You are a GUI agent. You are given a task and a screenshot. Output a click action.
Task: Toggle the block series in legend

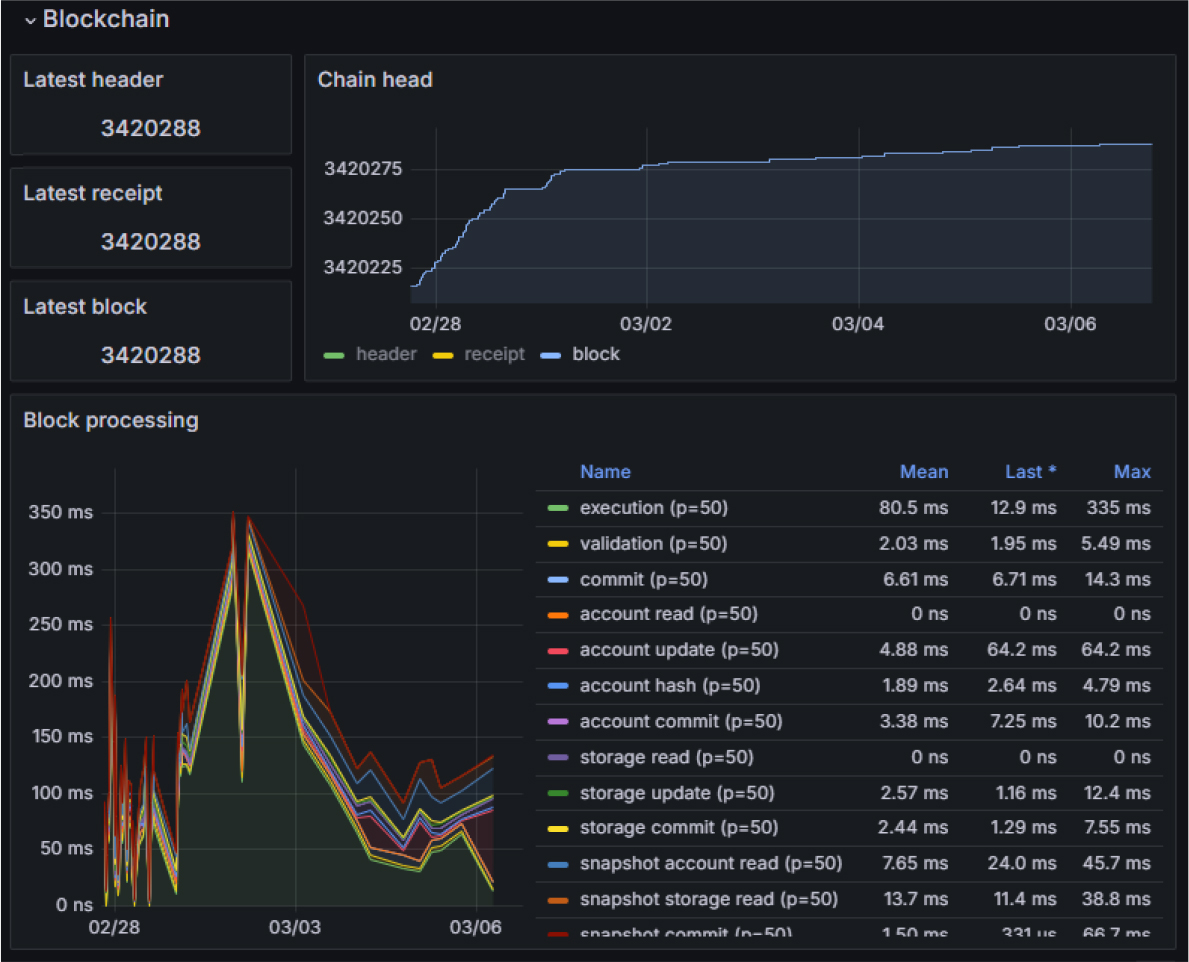pos(595,354)
